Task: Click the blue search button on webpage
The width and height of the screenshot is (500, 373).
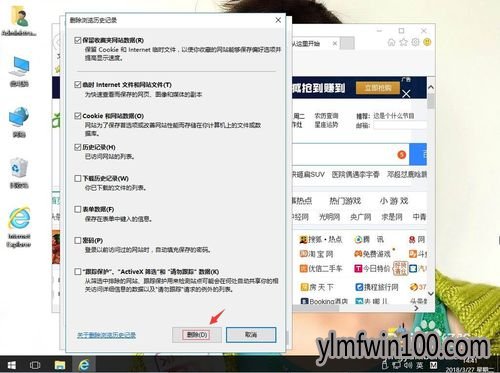Action: (x=418, y=154)
